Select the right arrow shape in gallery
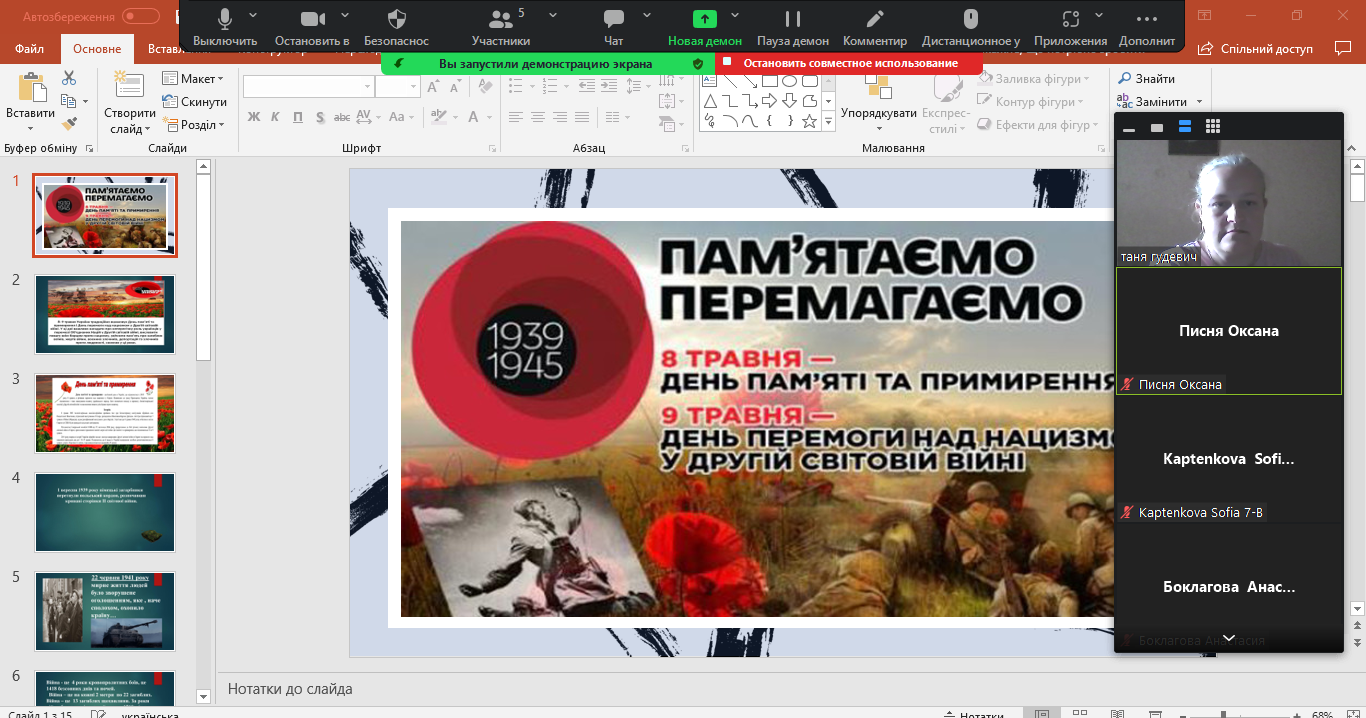The image size is (1366, 718). [770, 101]
